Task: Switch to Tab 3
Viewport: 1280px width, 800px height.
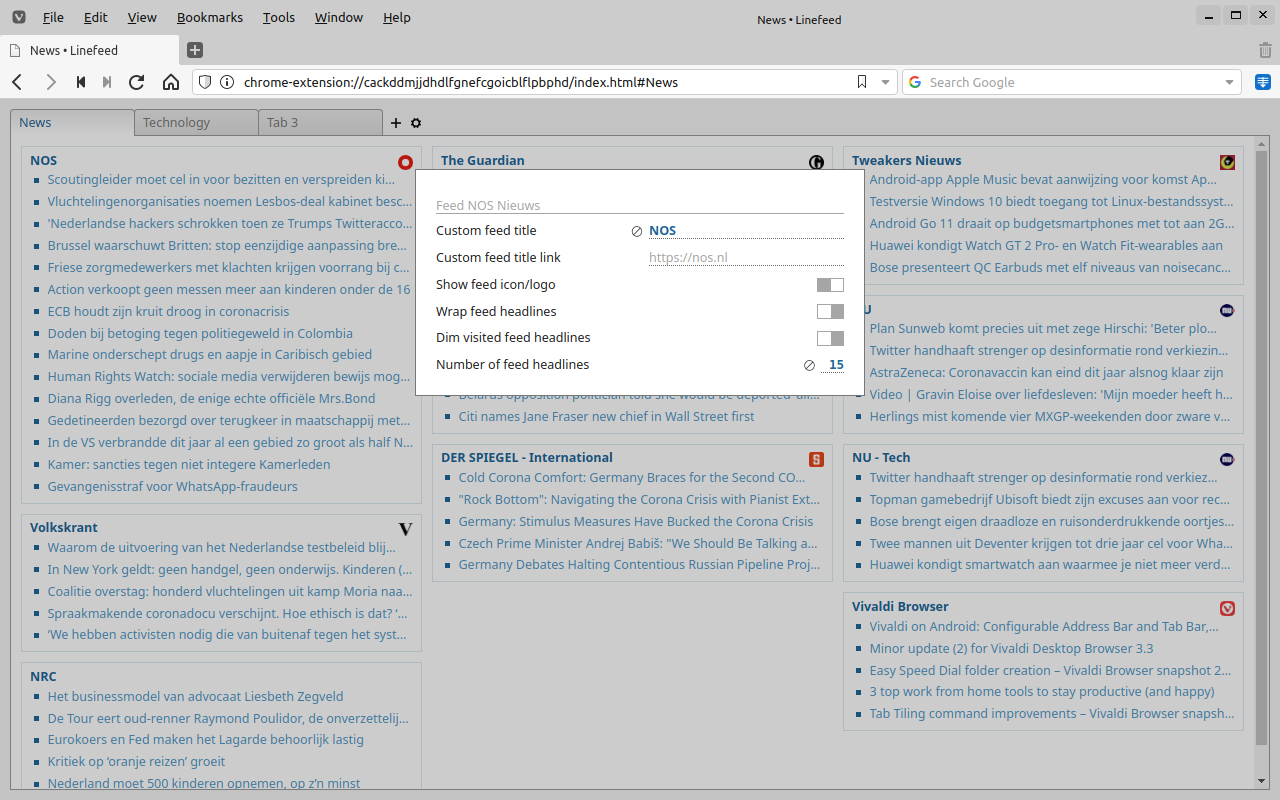Action: tap(320, 123)
